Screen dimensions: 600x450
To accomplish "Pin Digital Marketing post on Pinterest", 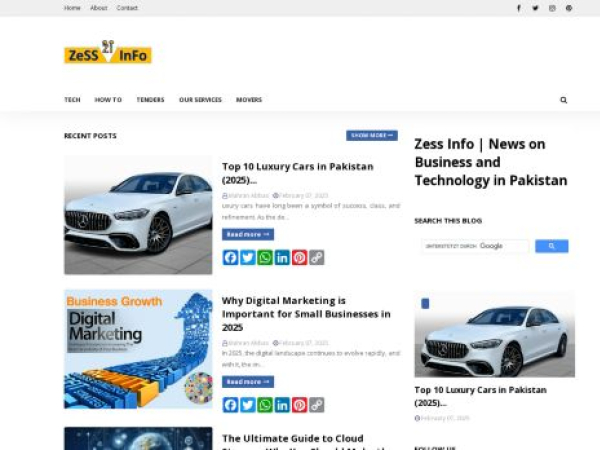I will point(299,405).
